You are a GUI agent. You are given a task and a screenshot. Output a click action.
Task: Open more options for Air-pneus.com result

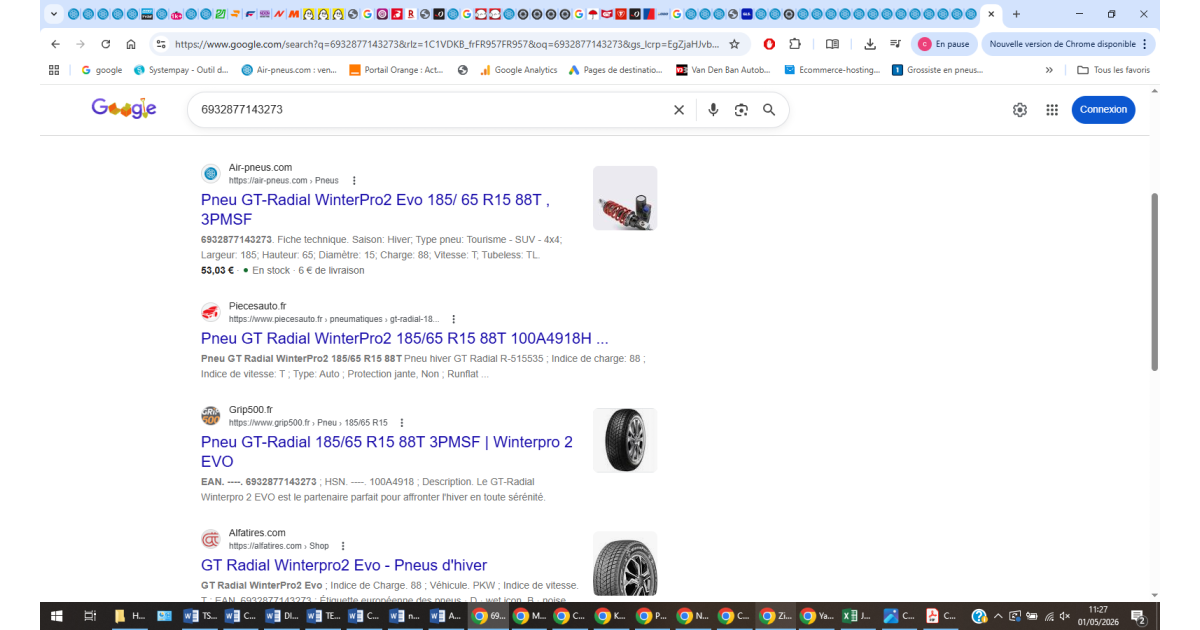coord(354,181)
